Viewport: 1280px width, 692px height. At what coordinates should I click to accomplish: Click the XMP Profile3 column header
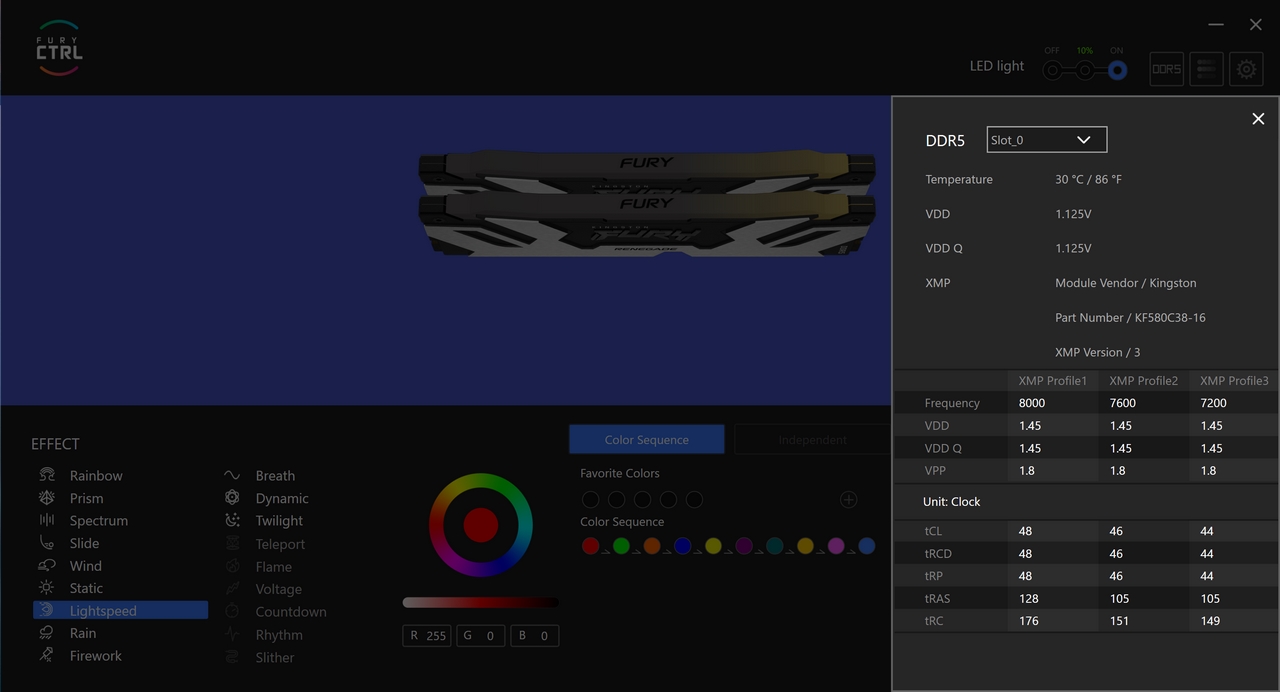tap(1234, 380)
